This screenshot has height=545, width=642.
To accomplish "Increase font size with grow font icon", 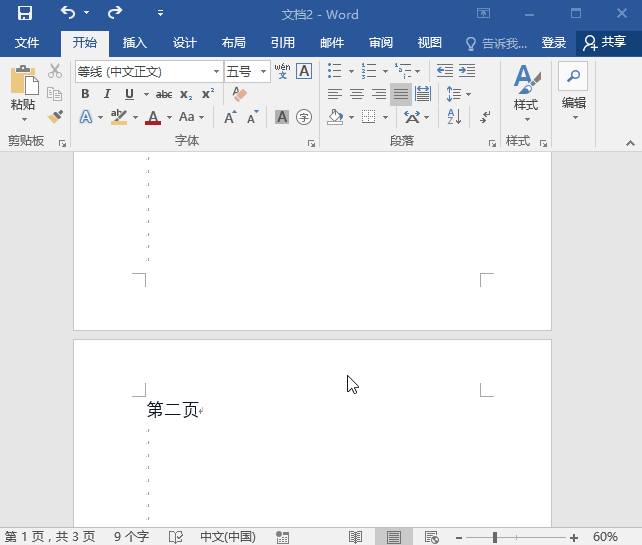I will (x=230, y=117).
